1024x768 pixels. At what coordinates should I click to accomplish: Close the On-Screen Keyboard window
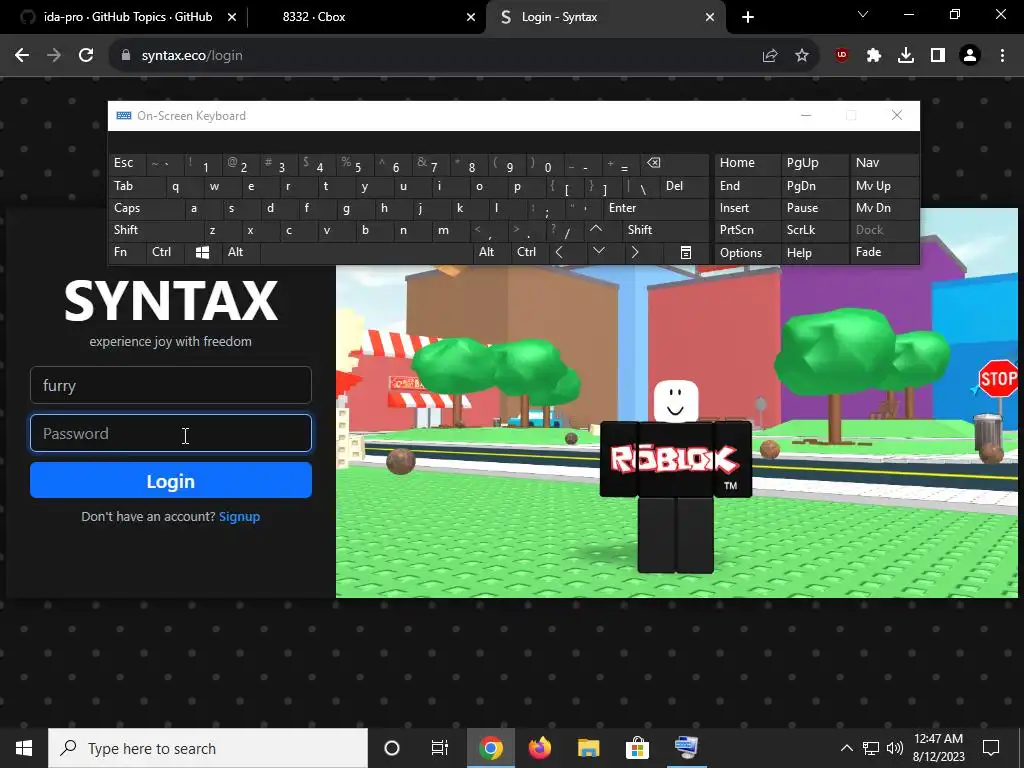897,116
